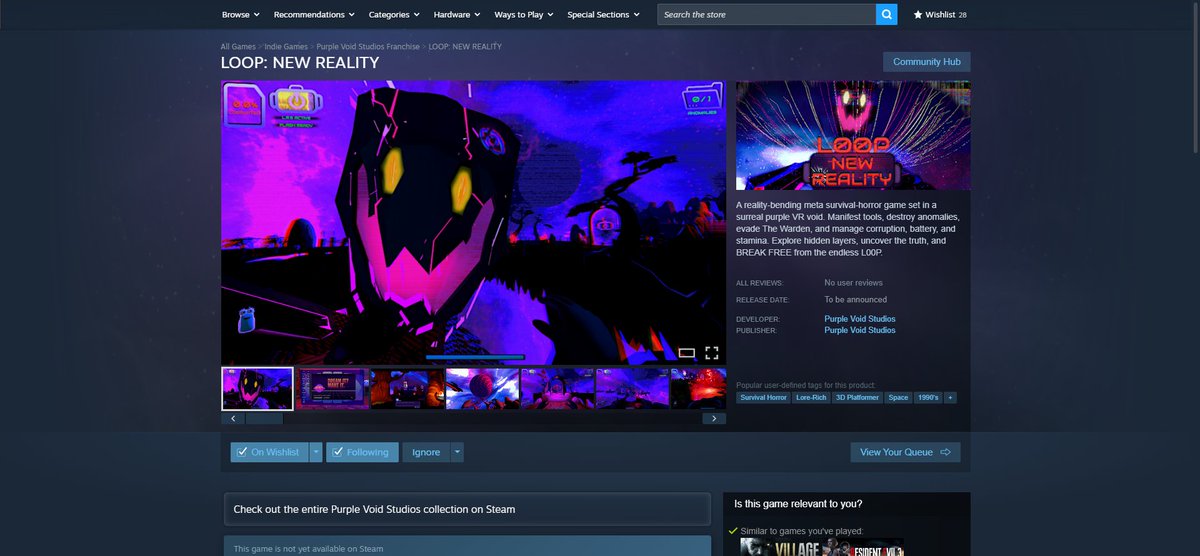Image resolution: width=1200 pixels, height=556 pixels.
Task: Open publisher Purple Void Studios link
Action: coord(859,330)
